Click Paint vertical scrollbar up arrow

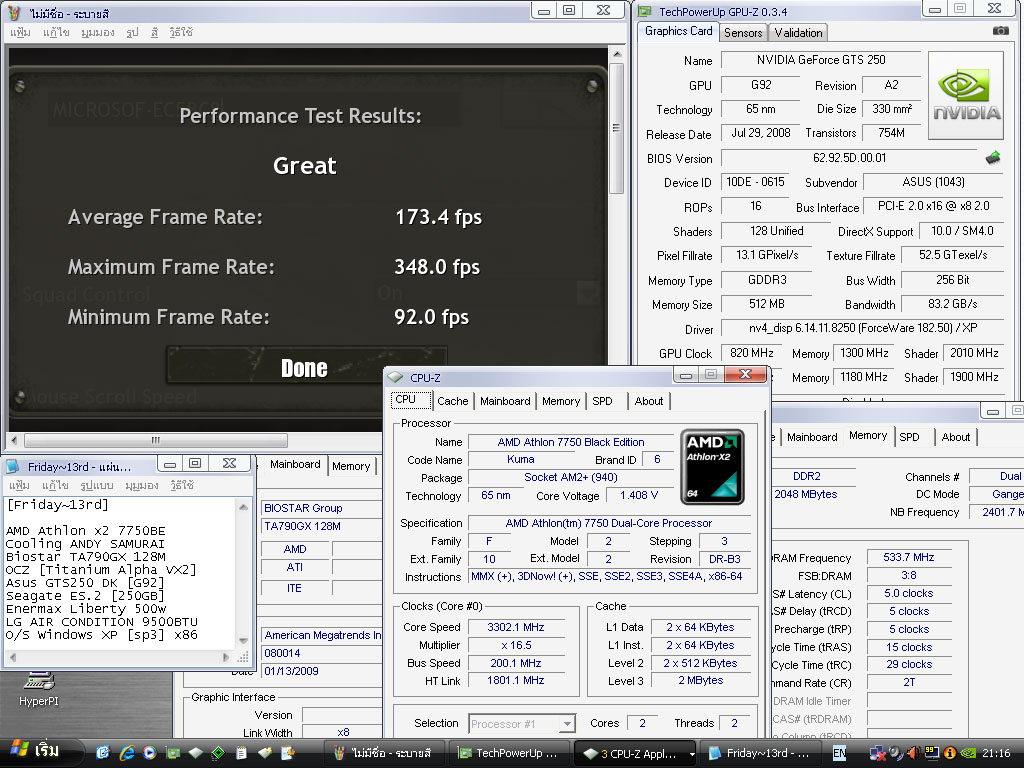(616, 54)
